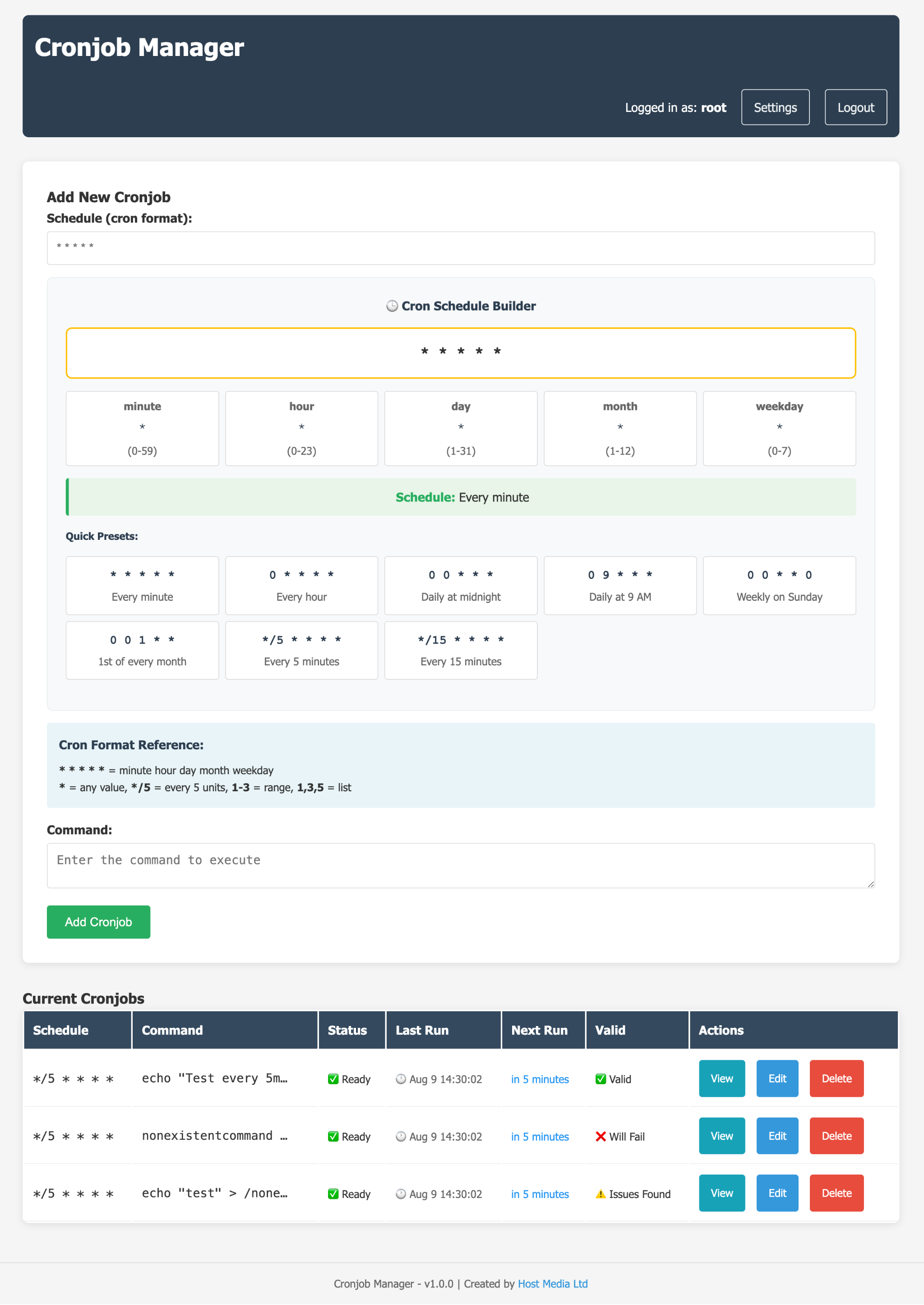Click the clock icon next to Aug 9 14:30:02 last run
The image size is (924, 1305).
click(x=402, y=1078)
